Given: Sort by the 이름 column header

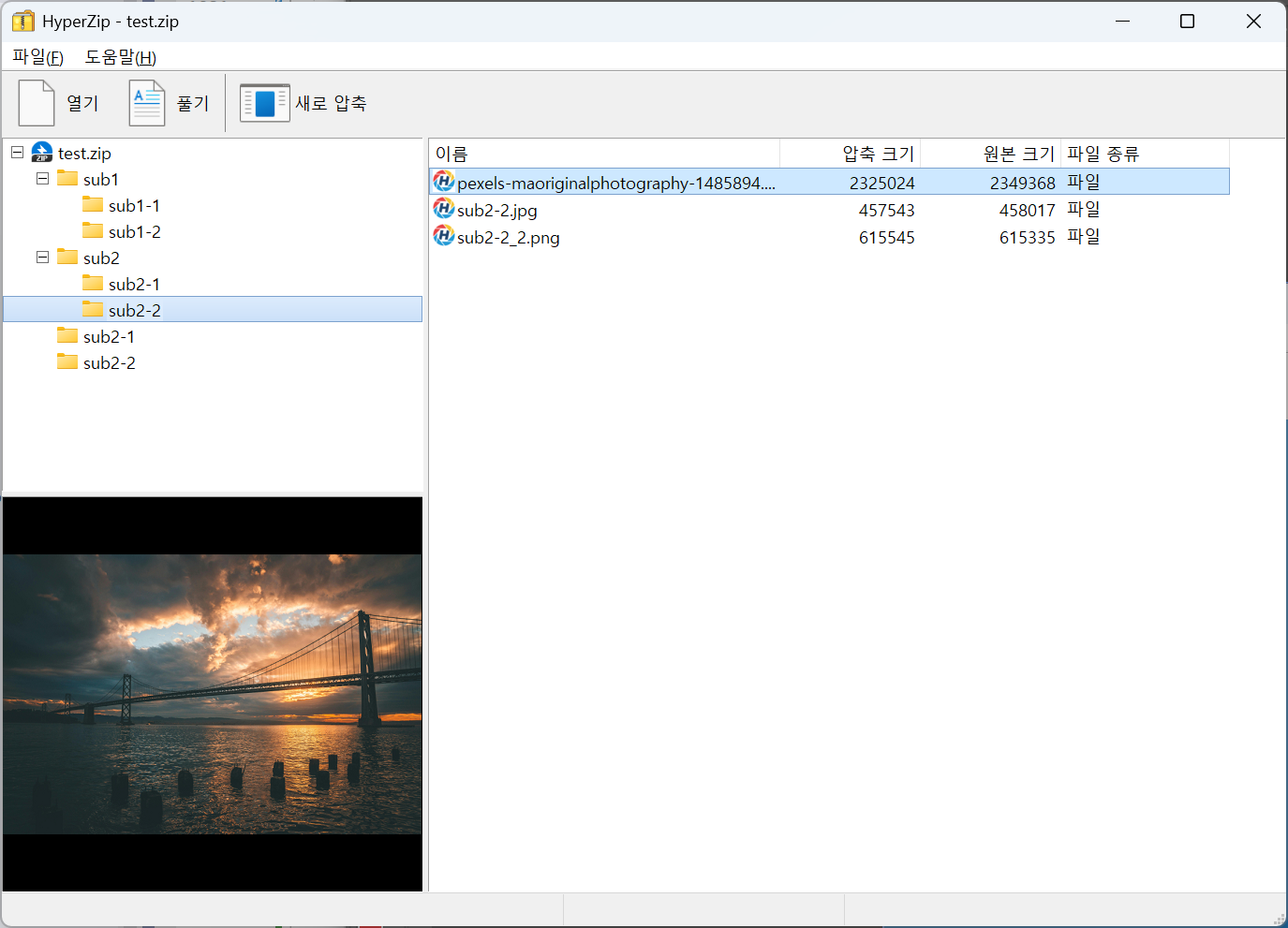Looking at the screenshot, I should [x=603, y=154].
